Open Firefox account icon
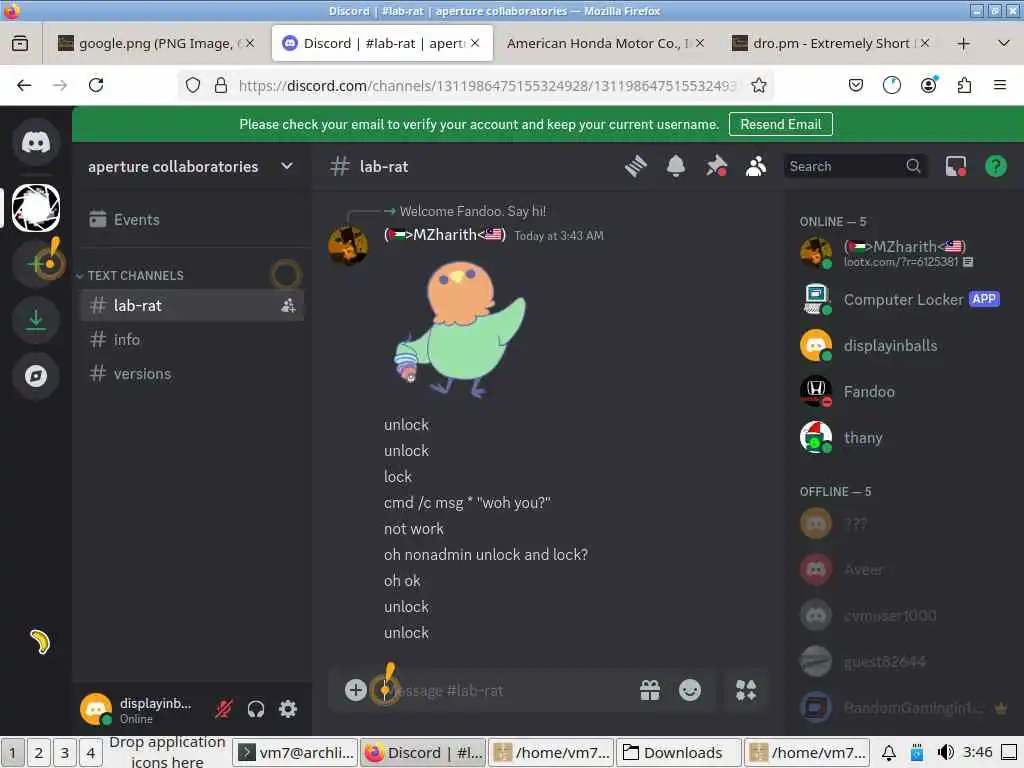This screenshot has width=1024, height=768. point(928,86)
